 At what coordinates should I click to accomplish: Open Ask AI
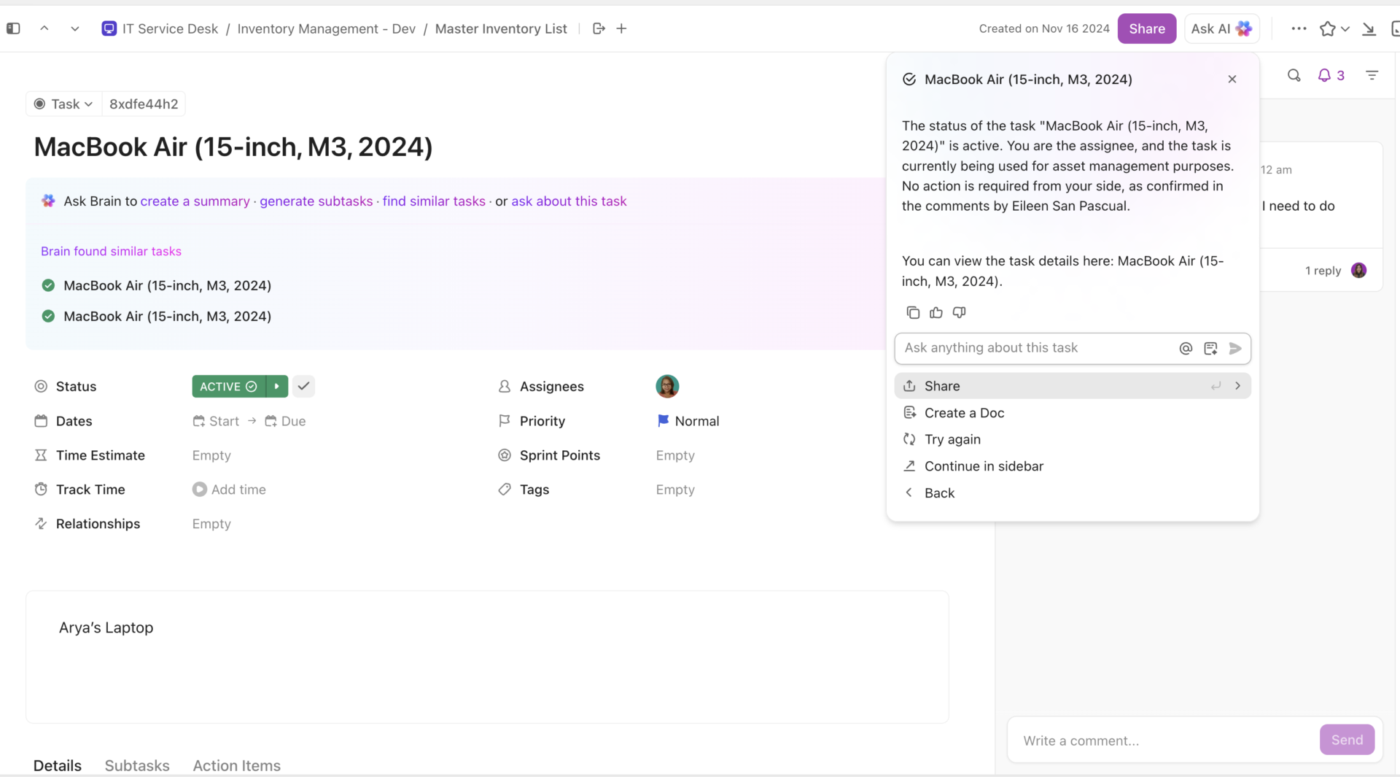click(1221, 29)
